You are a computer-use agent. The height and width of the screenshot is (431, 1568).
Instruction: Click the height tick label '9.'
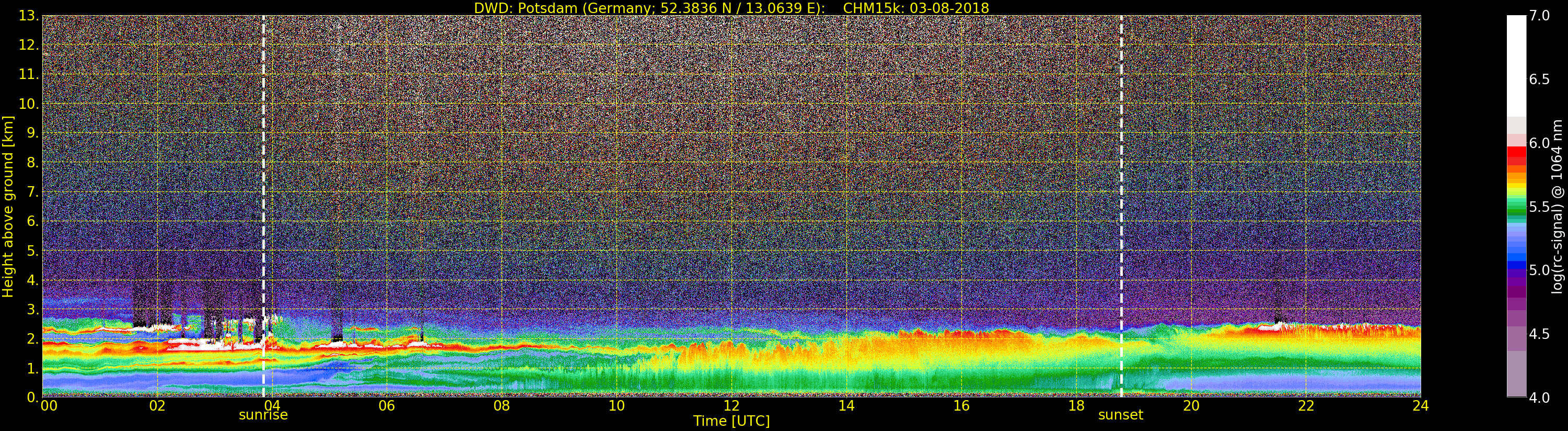click(32, 133)
